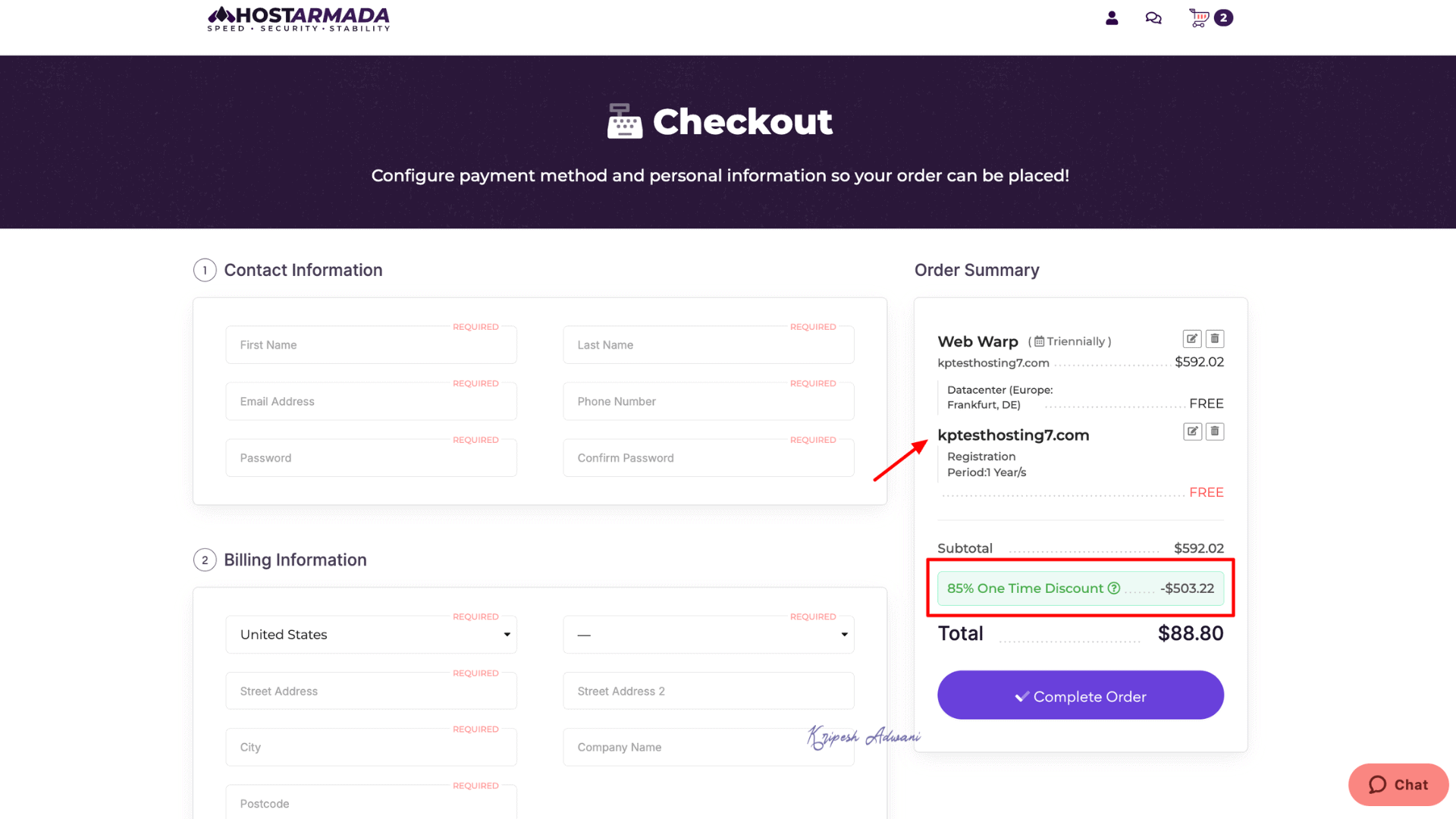Open the state selection dropdown

click(x=708, y=635)
